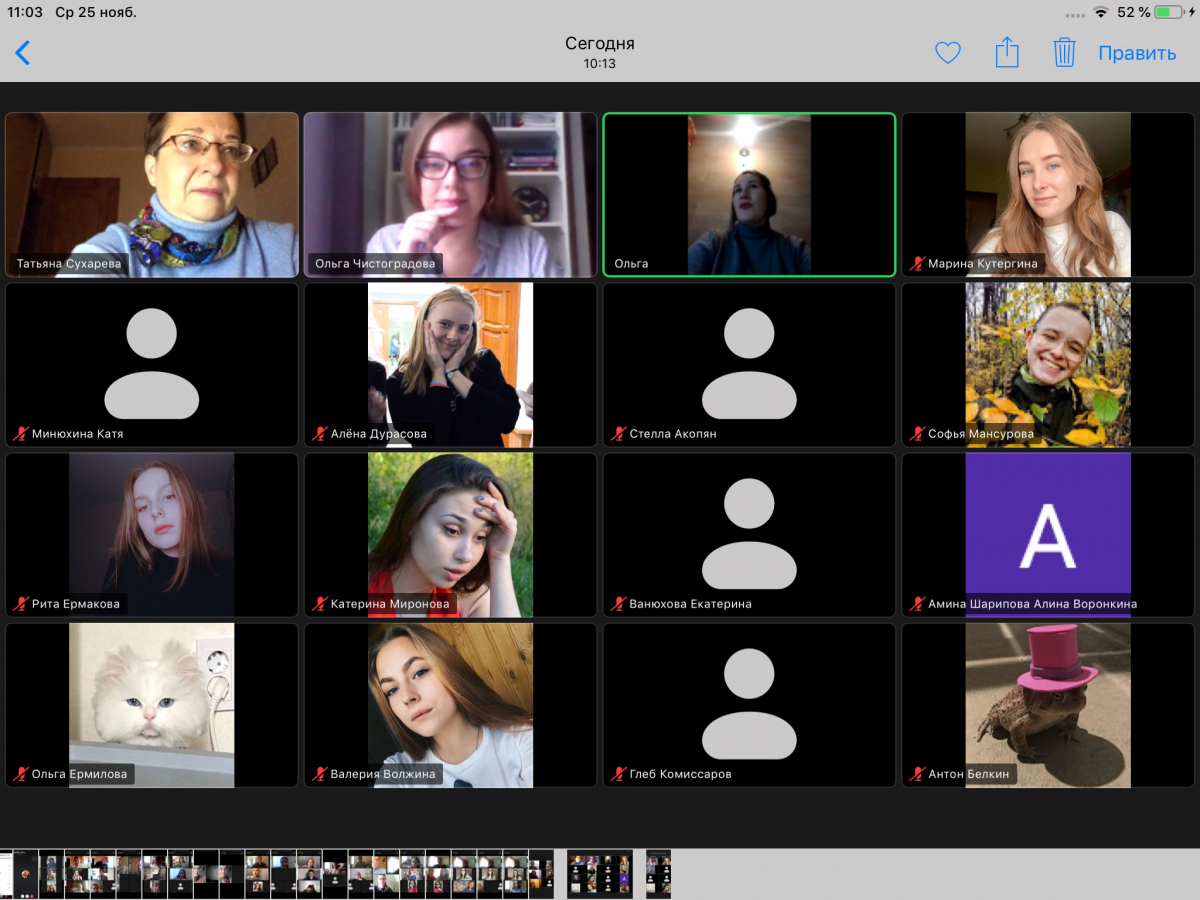Click muted mic icon beside Алёна Дурасова
Image resolution: width=1200 pixels, height=900 pixels.
click(320, 434)
